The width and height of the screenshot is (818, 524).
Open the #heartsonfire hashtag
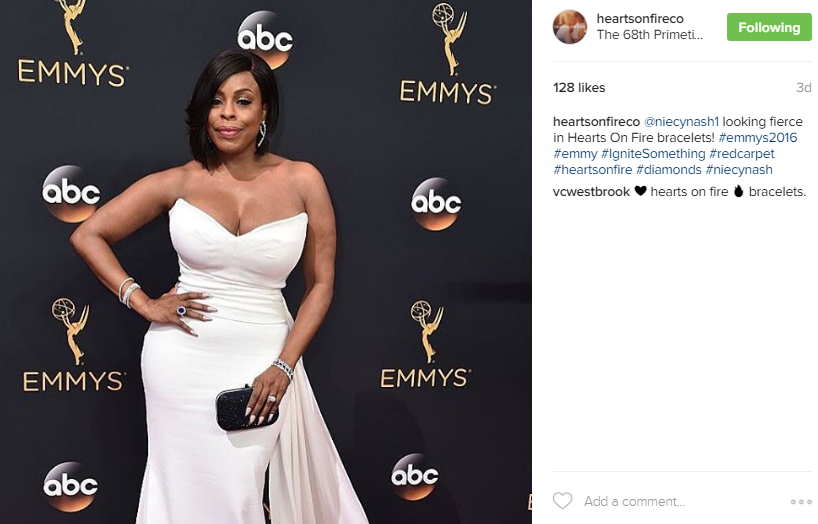[593, 170]
